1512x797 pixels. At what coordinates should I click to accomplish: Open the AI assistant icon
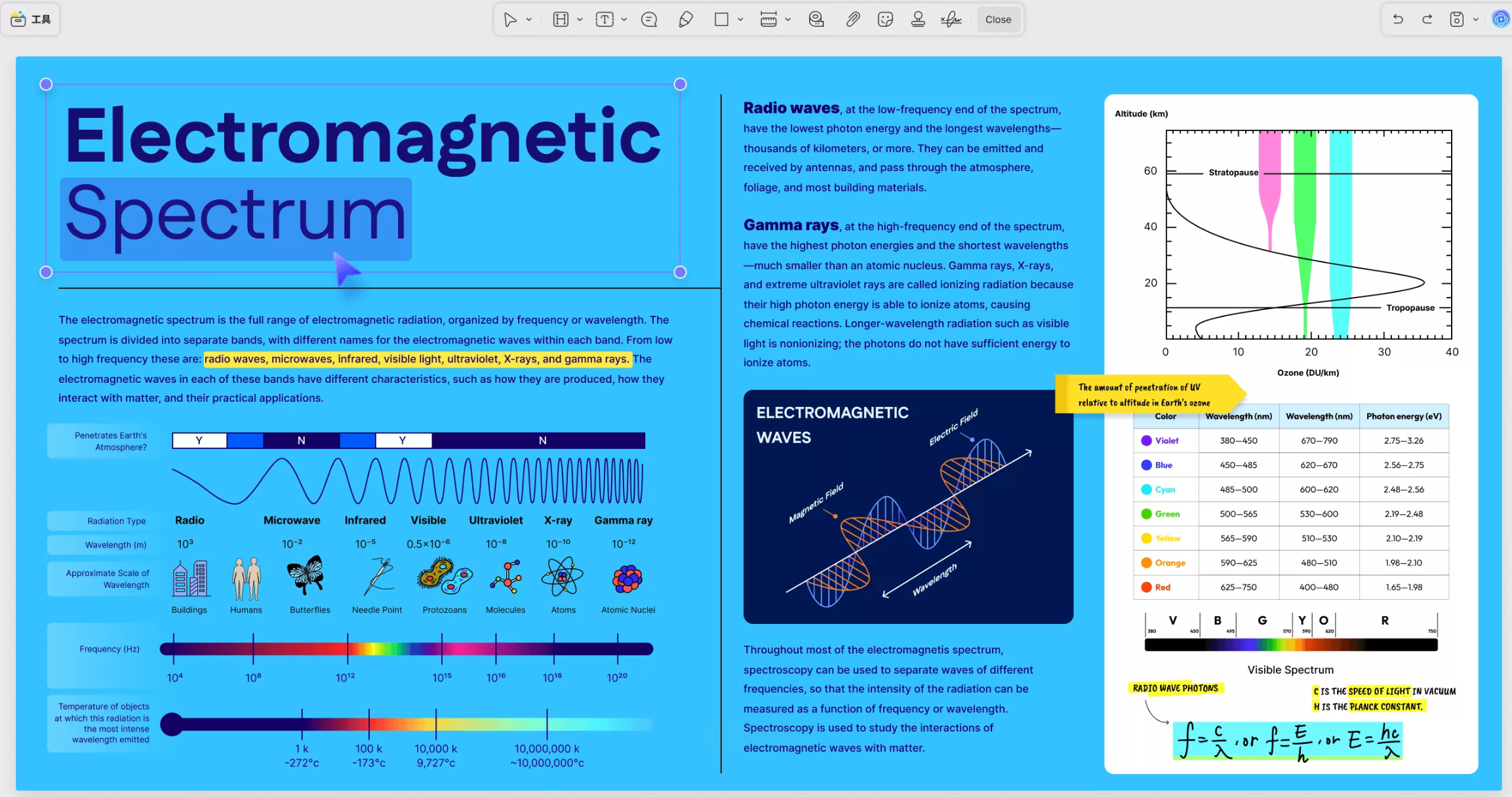pyautogui.click(x=1500, y=20)
